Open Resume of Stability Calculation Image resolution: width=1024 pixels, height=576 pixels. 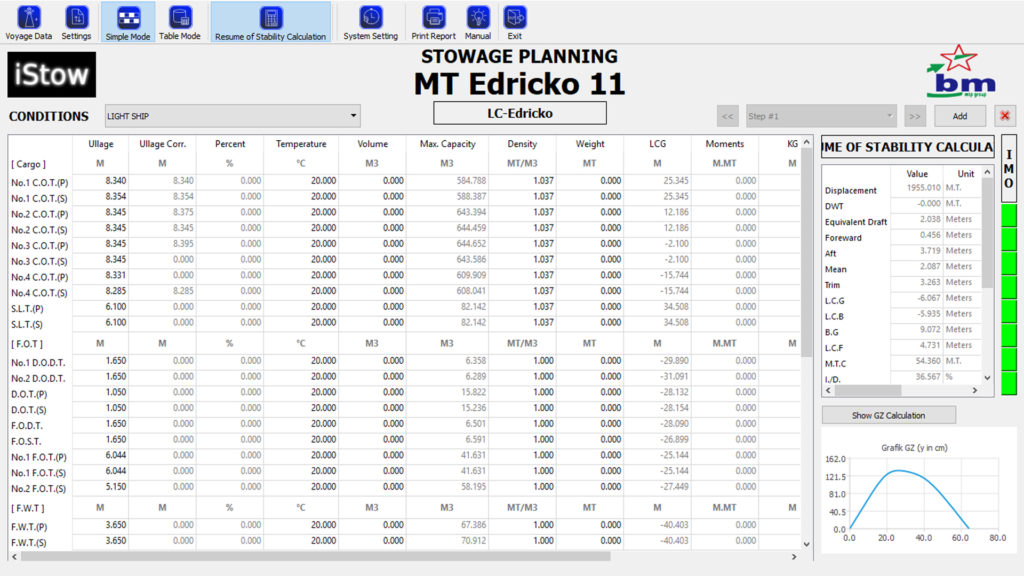point(270,23)
